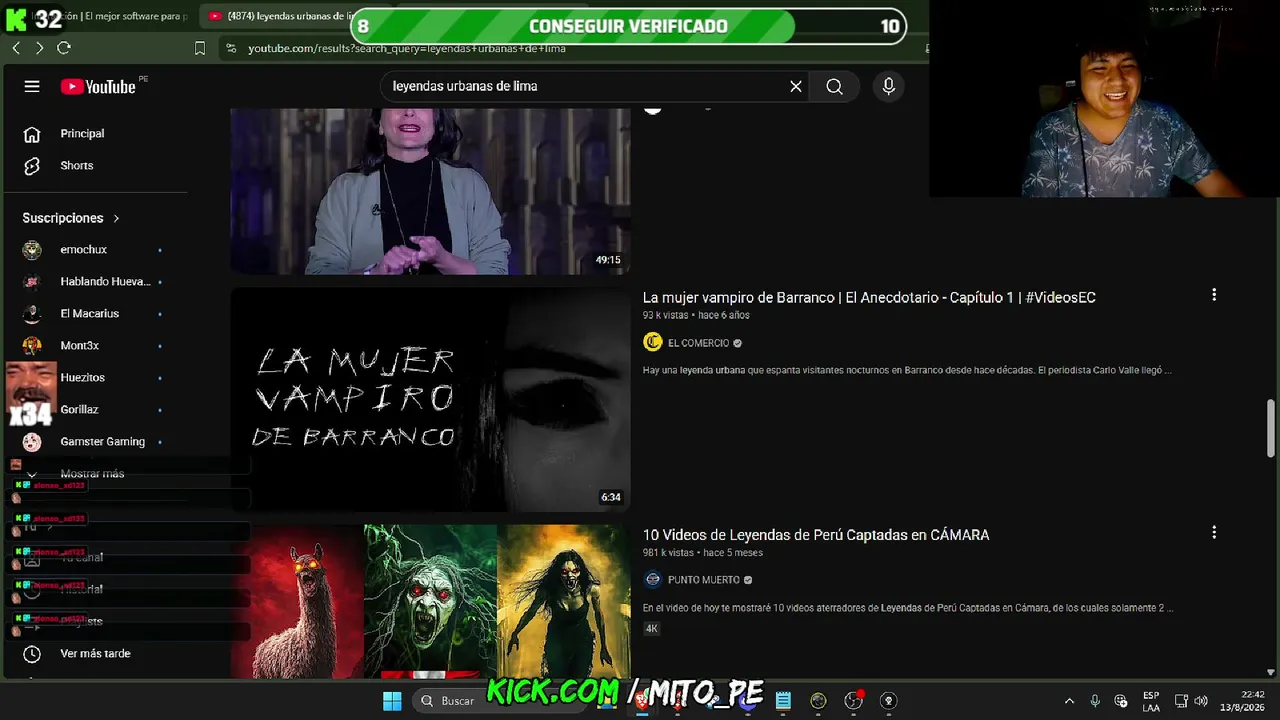
Task: Go back with the browser back arrow
Action: coord(16,48)
